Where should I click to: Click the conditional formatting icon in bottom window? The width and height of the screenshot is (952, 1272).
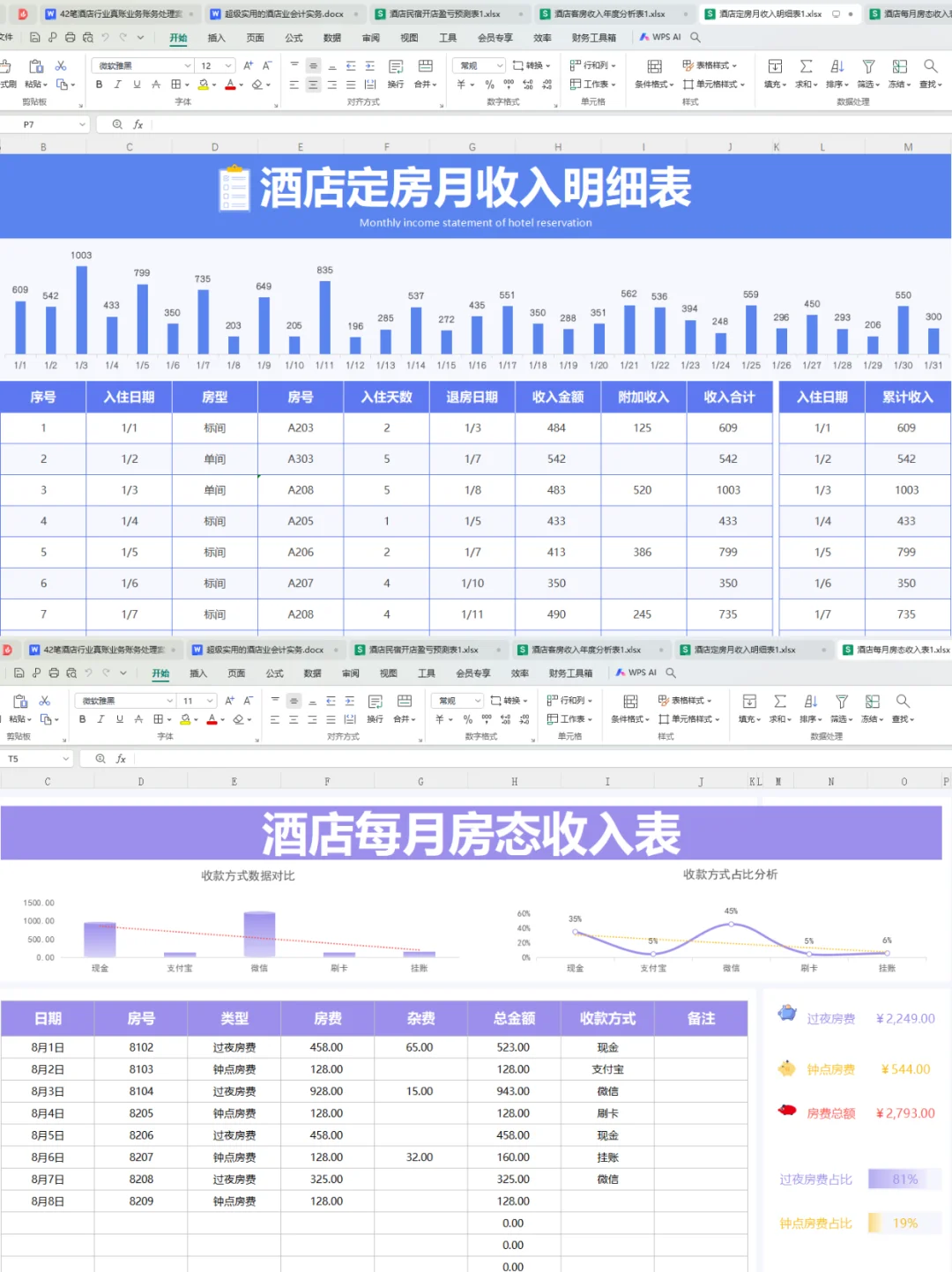(630, 702)
